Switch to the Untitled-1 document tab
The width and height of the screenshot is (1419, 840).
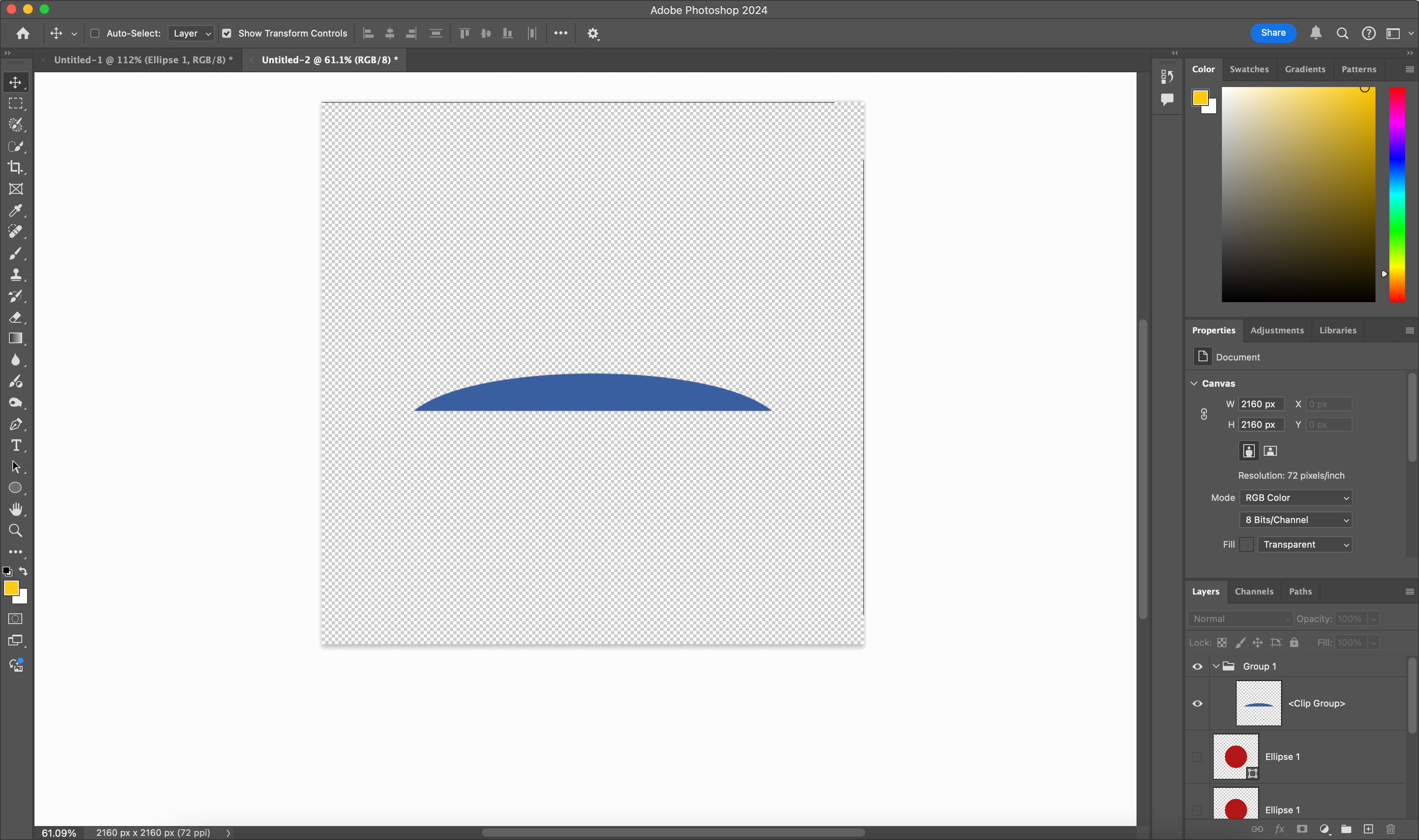142,60
